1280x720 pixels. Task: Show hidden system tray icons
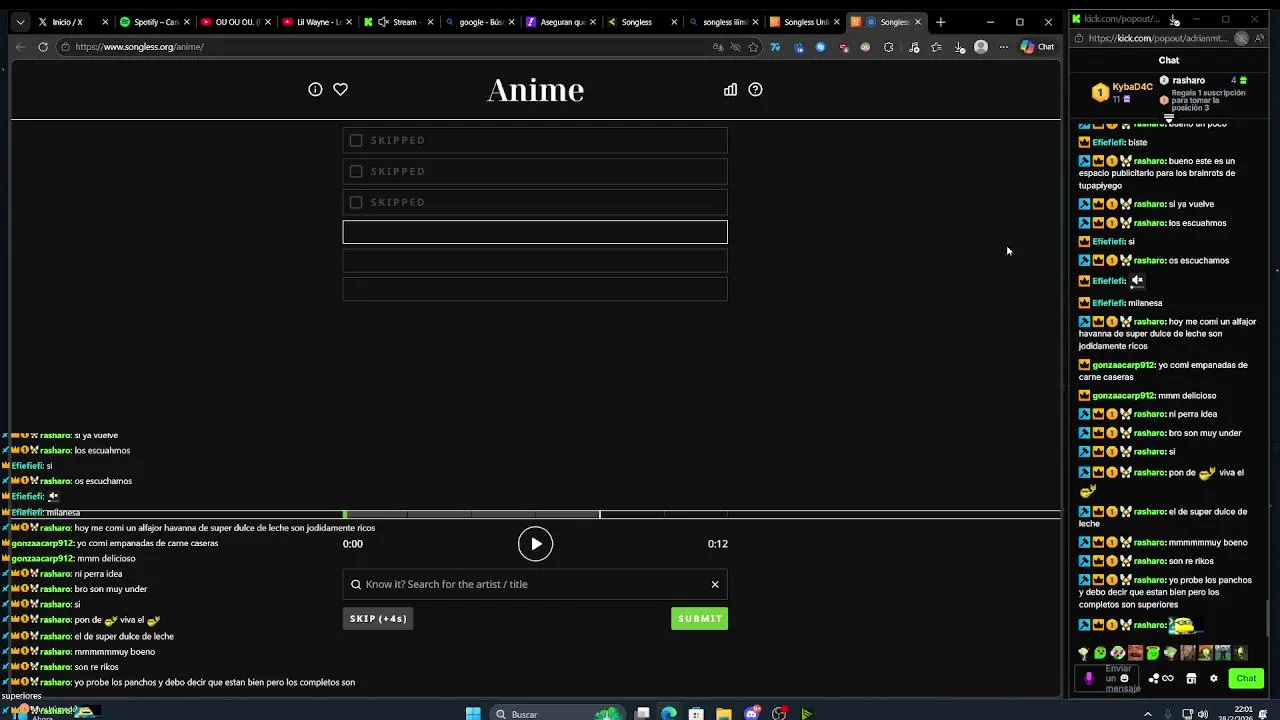click(x=1147, y=713)
